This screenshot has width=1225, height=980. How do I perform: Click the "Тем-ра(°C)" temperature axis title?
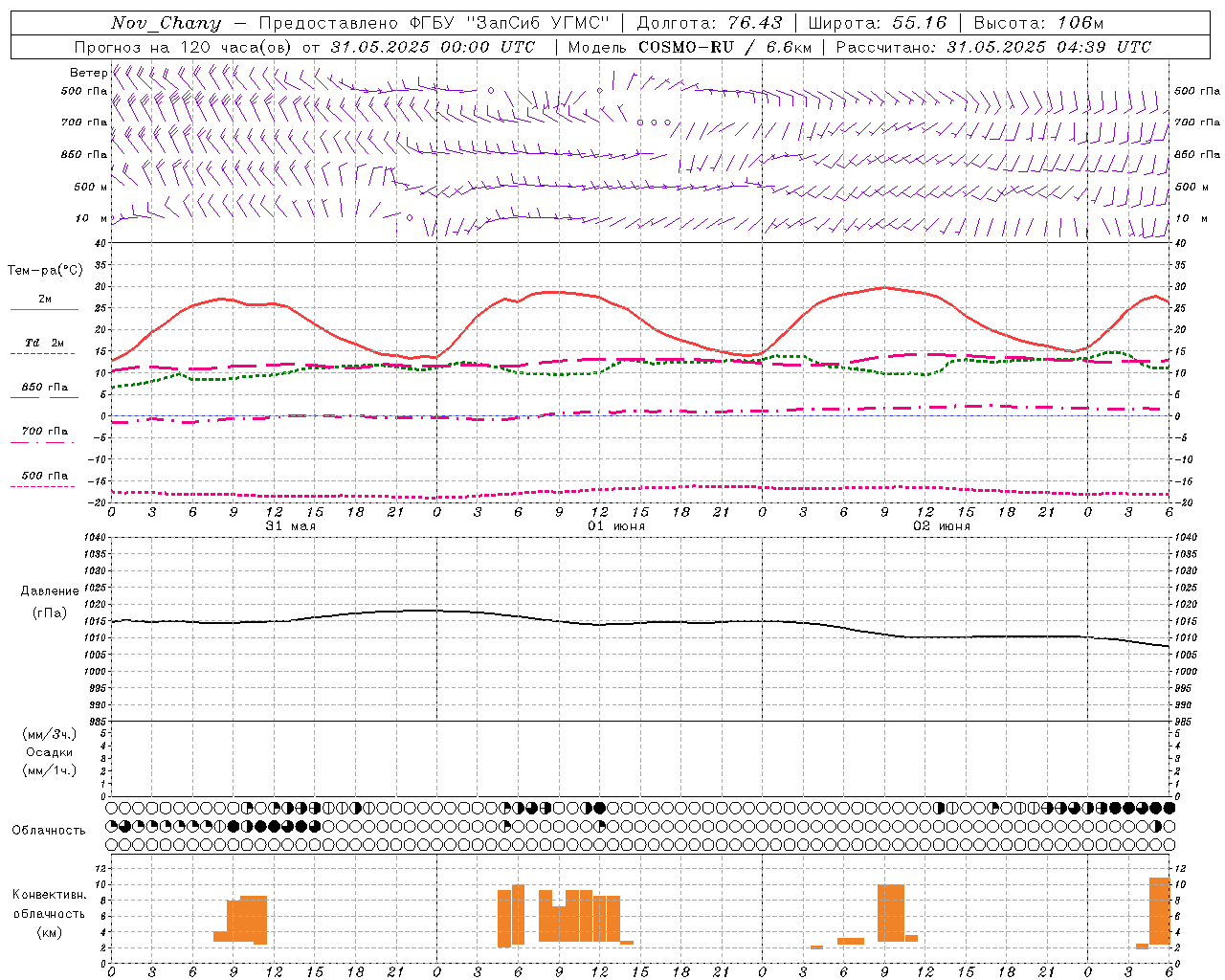point(45,271)
